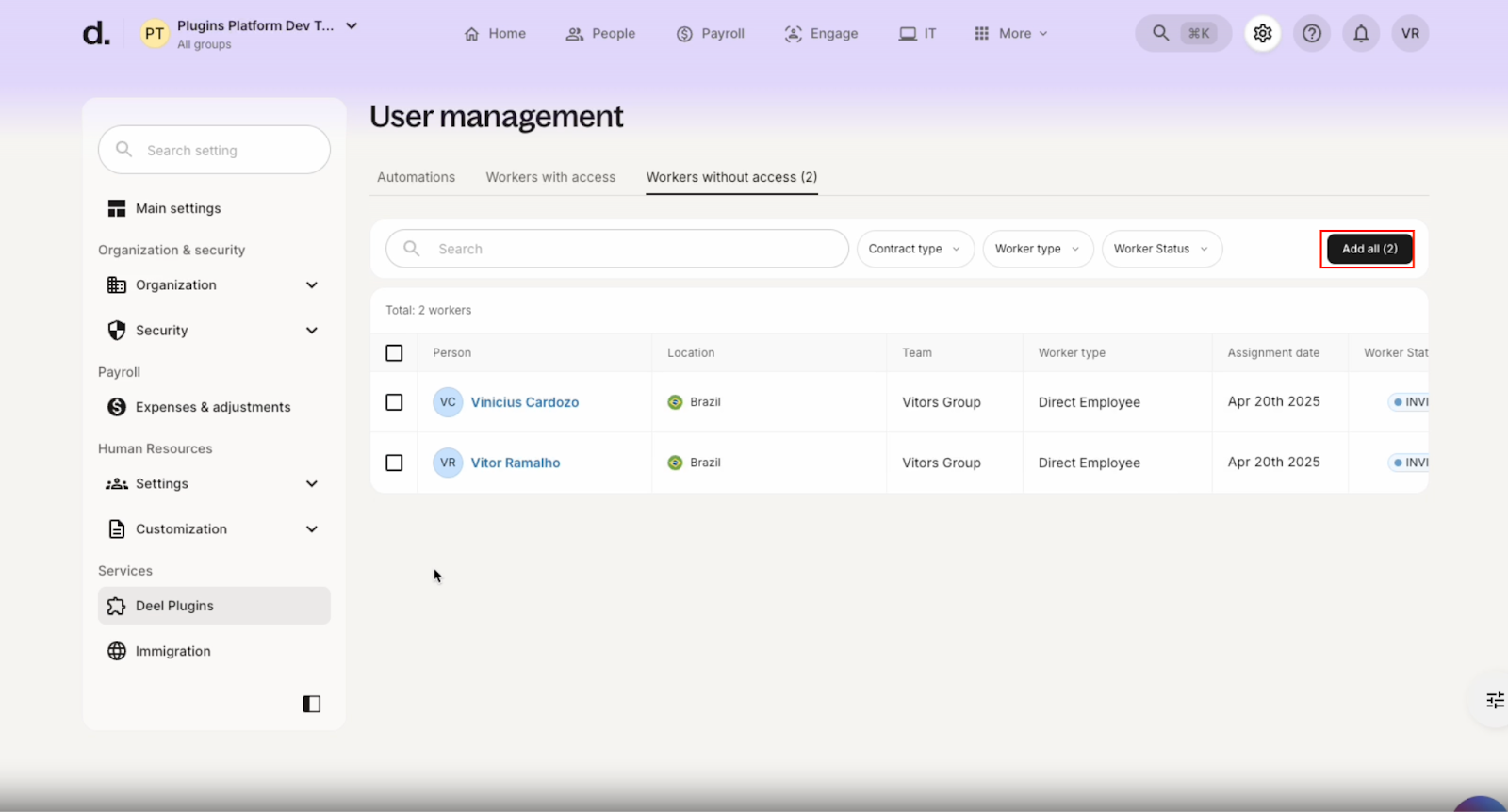Select all workers with header checkbox

pyautogui.click(x=394, y=353)
